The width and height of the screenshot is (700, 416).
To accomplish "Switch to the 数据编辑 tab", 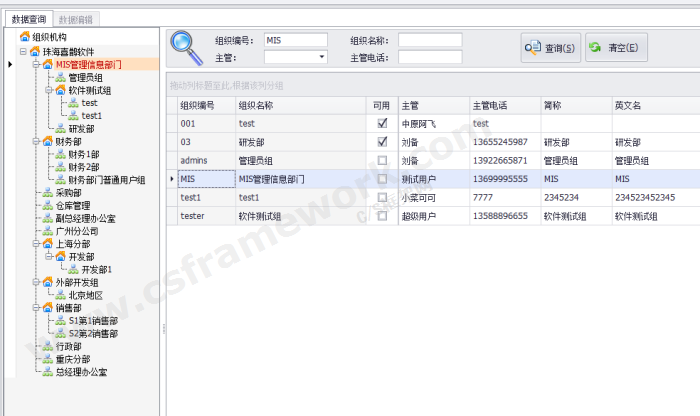I will click(x=77, y=19).
